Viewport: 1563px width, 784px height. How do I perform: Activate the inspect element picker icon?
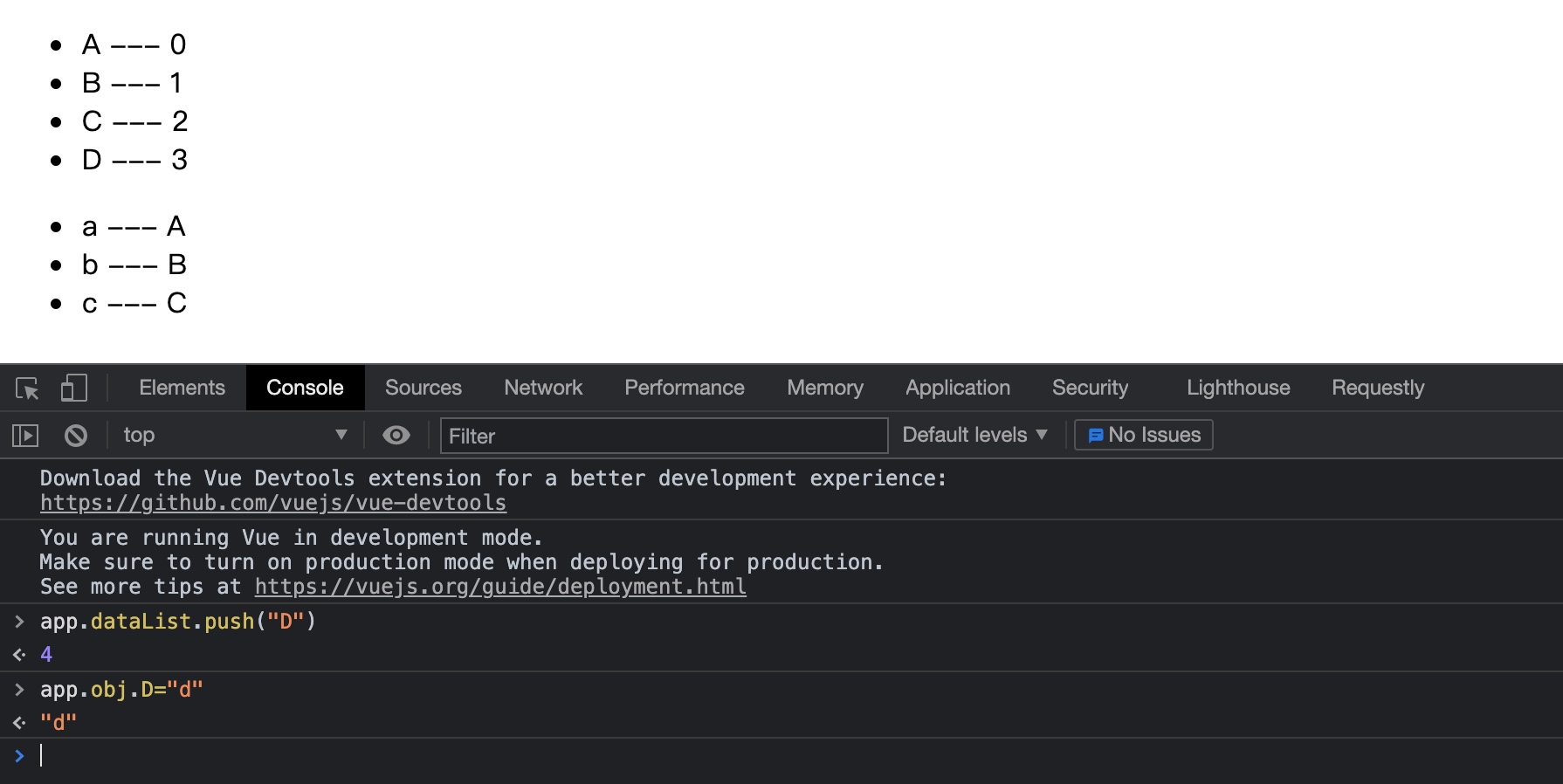tap(27, 389)
